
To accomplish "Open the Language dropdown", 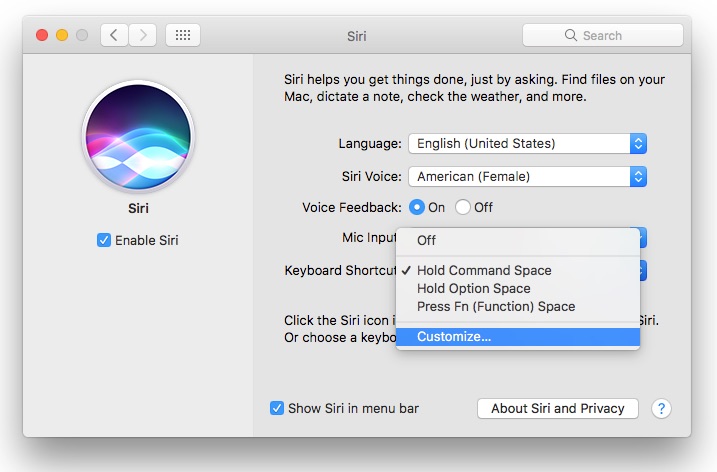I will 527,143.
